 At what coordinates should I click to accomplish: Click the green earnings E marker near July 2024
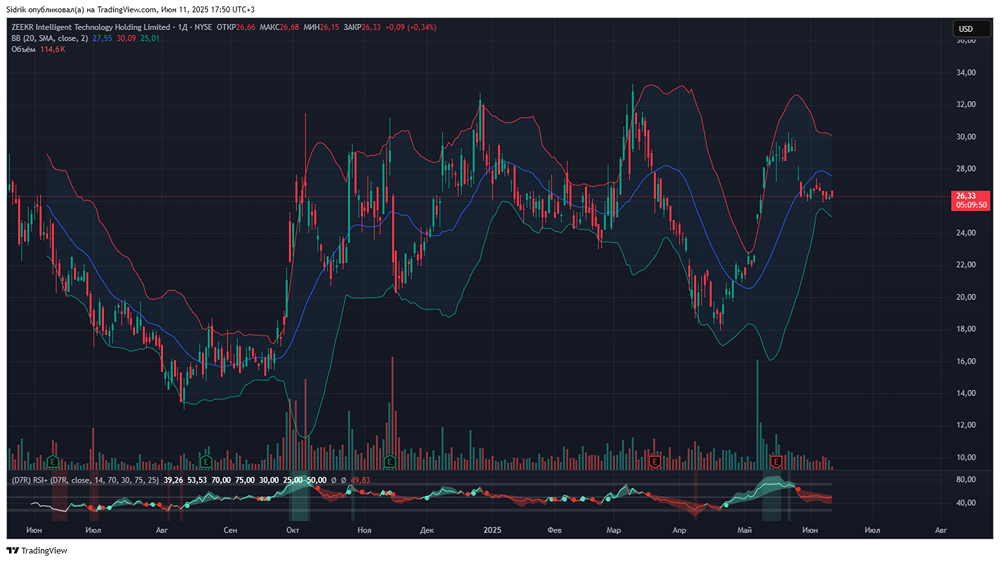pyautogui.click(x=53, y=461)
